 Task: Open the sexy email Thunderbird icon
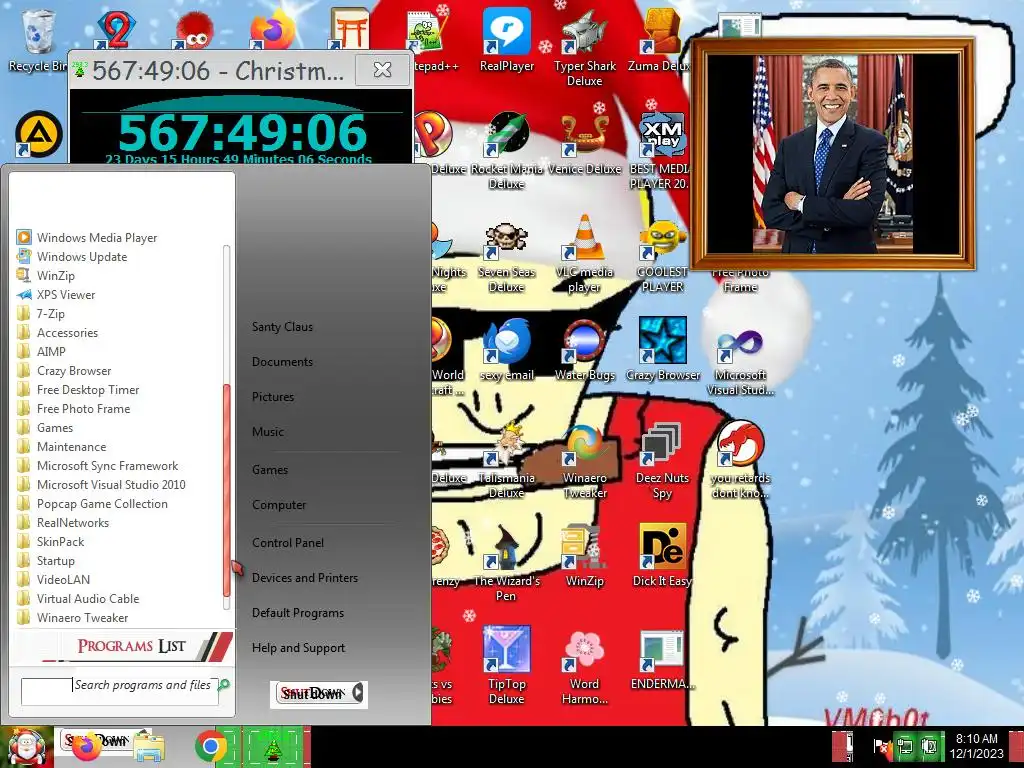(507, 350)
